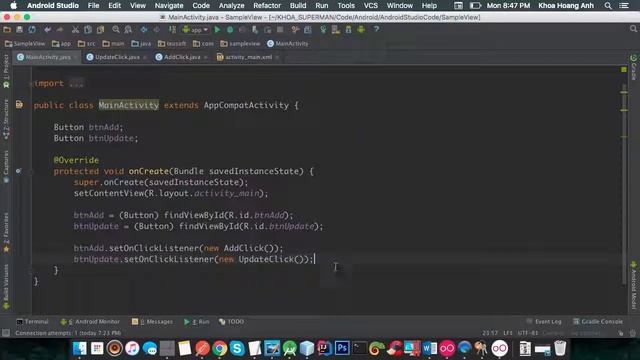This screenshot has width=640, height=360.
Task: Click the Redo arrow in toolbar
Action: click(60, 29)
